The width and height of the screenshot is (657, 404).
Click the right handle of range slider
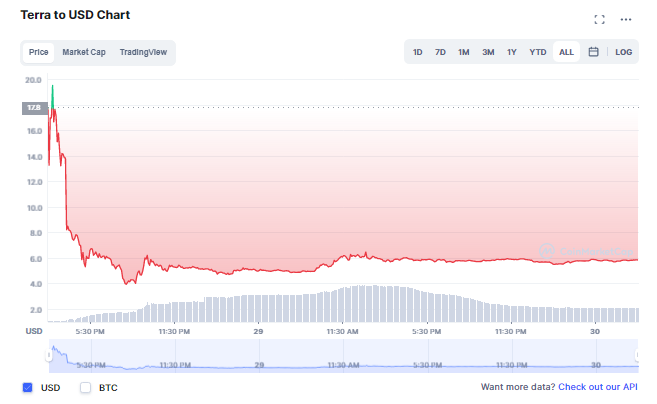click(637, 355)
